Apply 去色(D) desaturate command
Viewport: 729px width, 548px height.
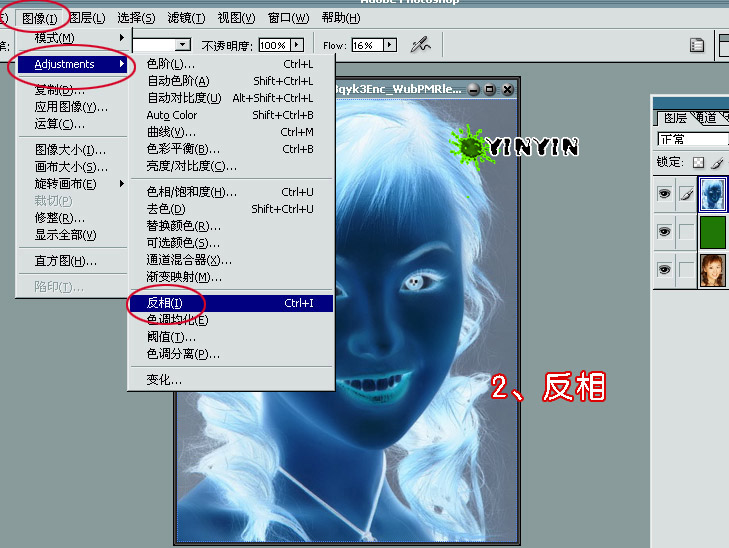coord(231,209)
